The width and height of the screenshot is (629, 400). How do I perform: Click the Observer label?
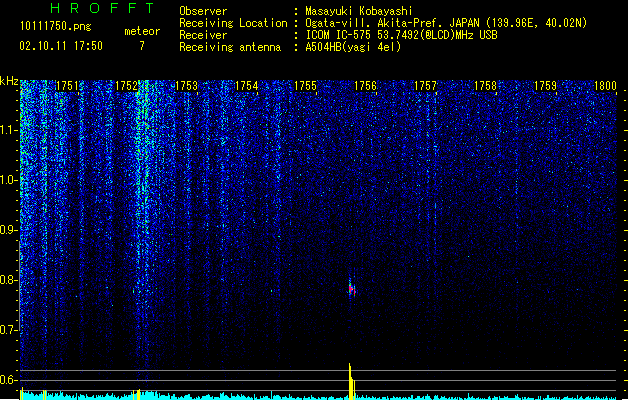pyautogui.click(x=203, y=11)
